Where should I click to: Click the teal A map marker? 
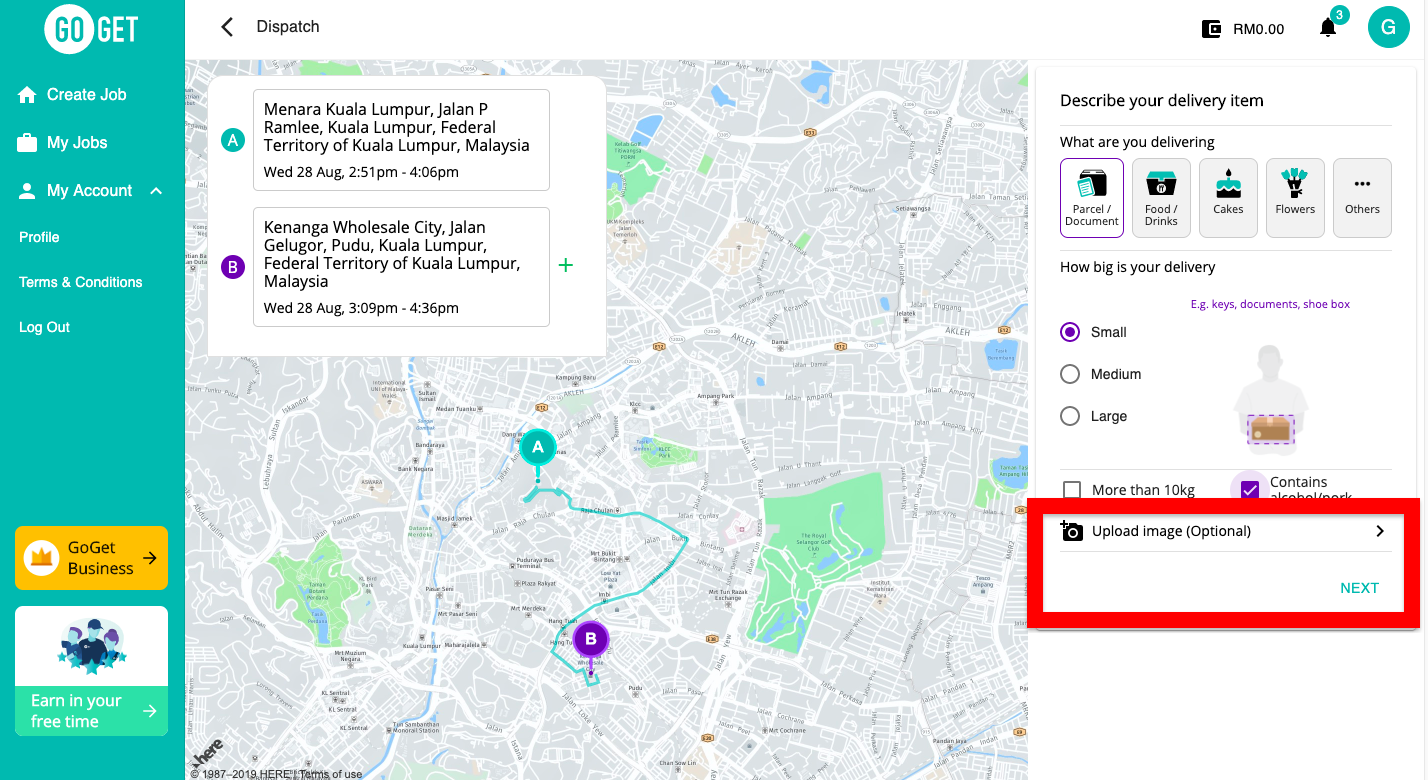(x=538, y=449)
